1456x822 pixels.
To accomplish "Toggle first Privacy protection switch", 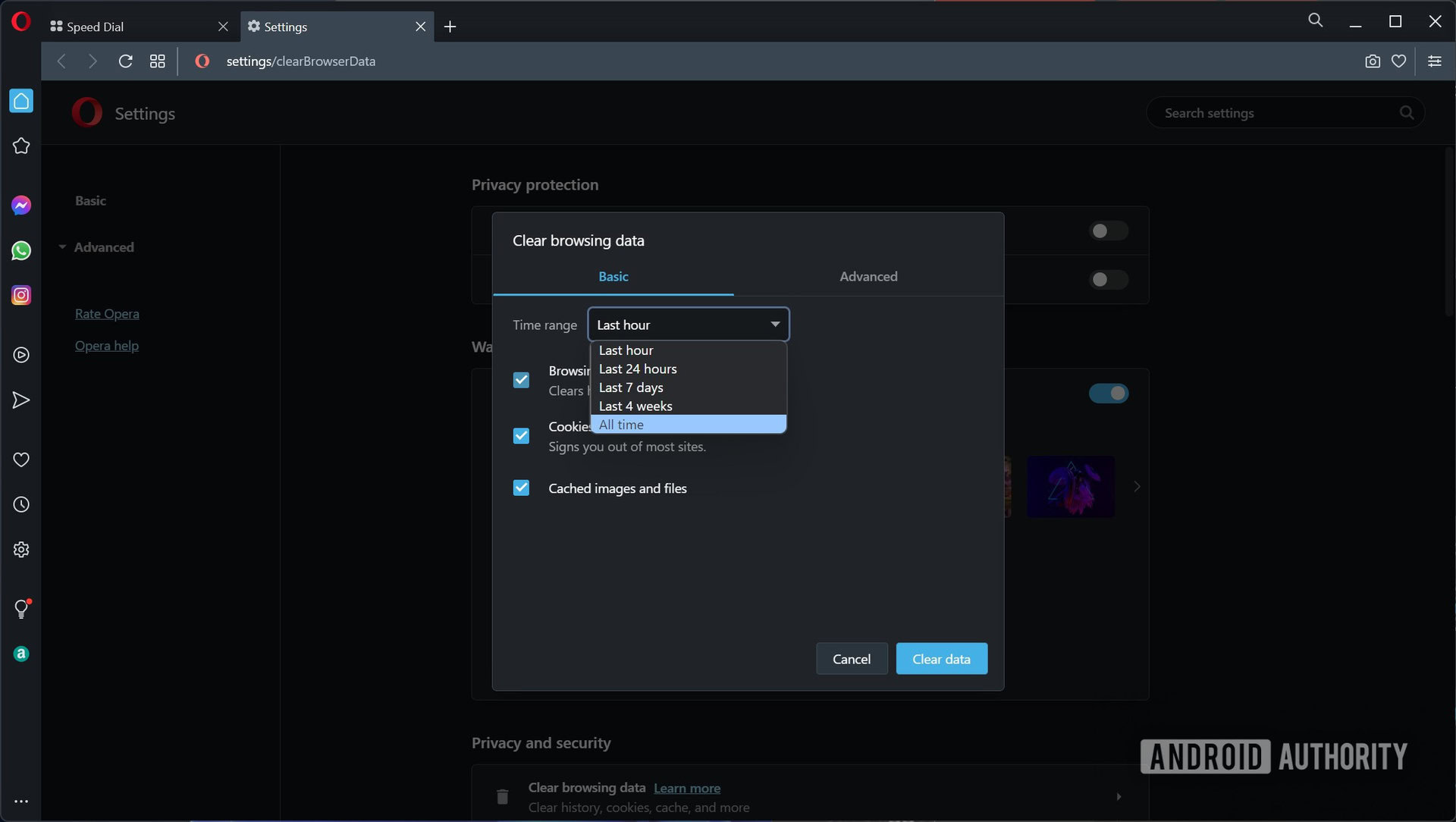I will tap(1109, 231).
